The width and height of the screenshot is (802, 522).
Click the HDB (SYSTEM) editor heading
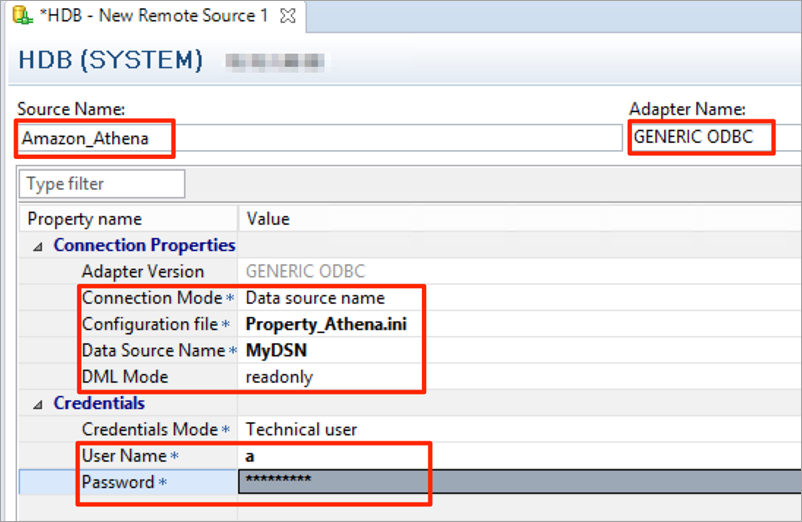(x=110, y=60)
